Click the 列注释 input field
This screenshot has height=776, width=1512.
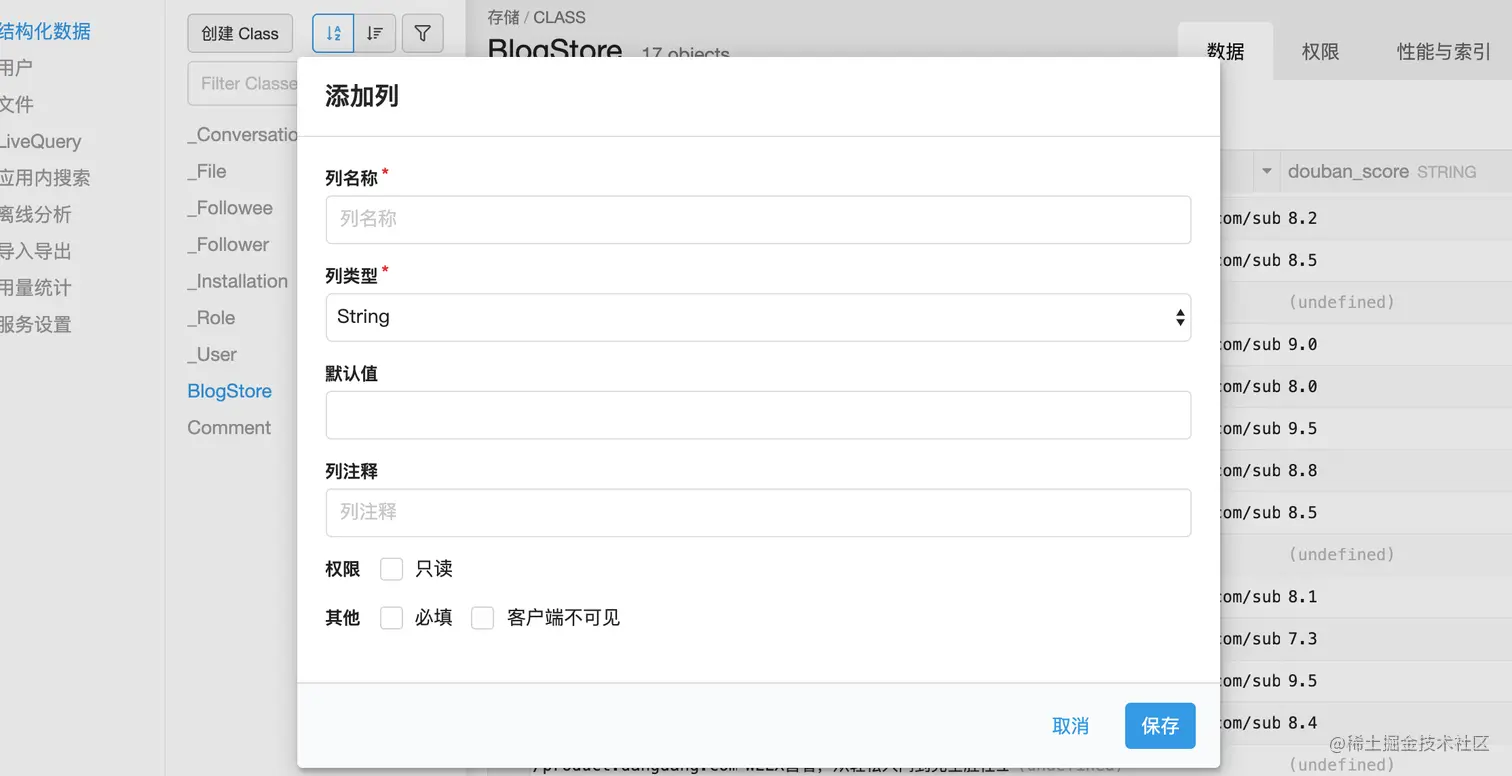click(758, 512)
